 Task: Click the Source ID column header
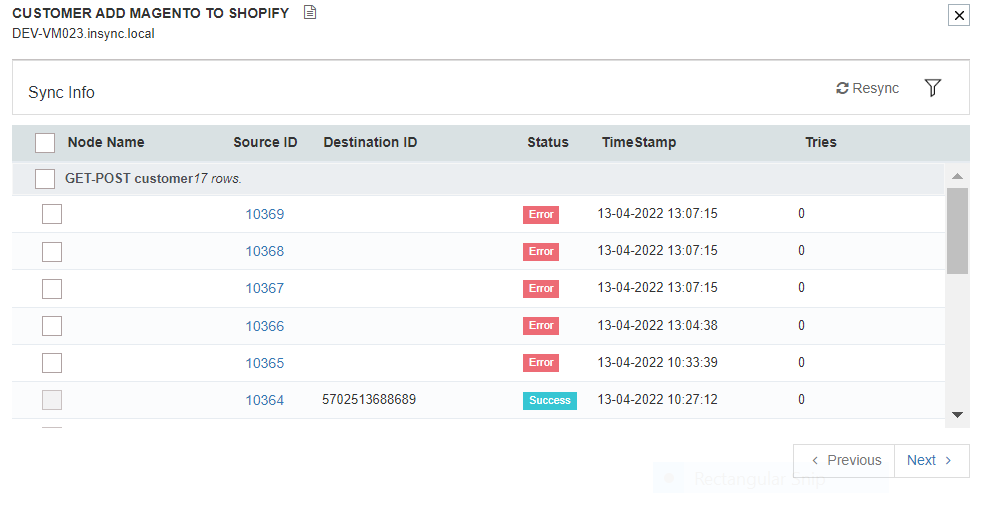point(265,143)
